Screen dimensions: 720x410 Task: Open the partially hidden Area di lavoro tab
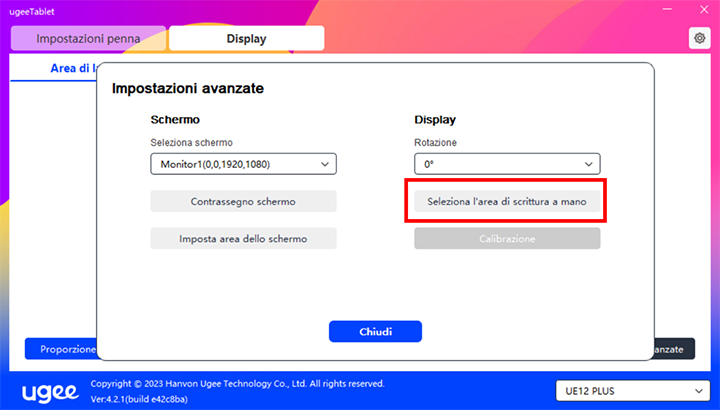point(72,68)
